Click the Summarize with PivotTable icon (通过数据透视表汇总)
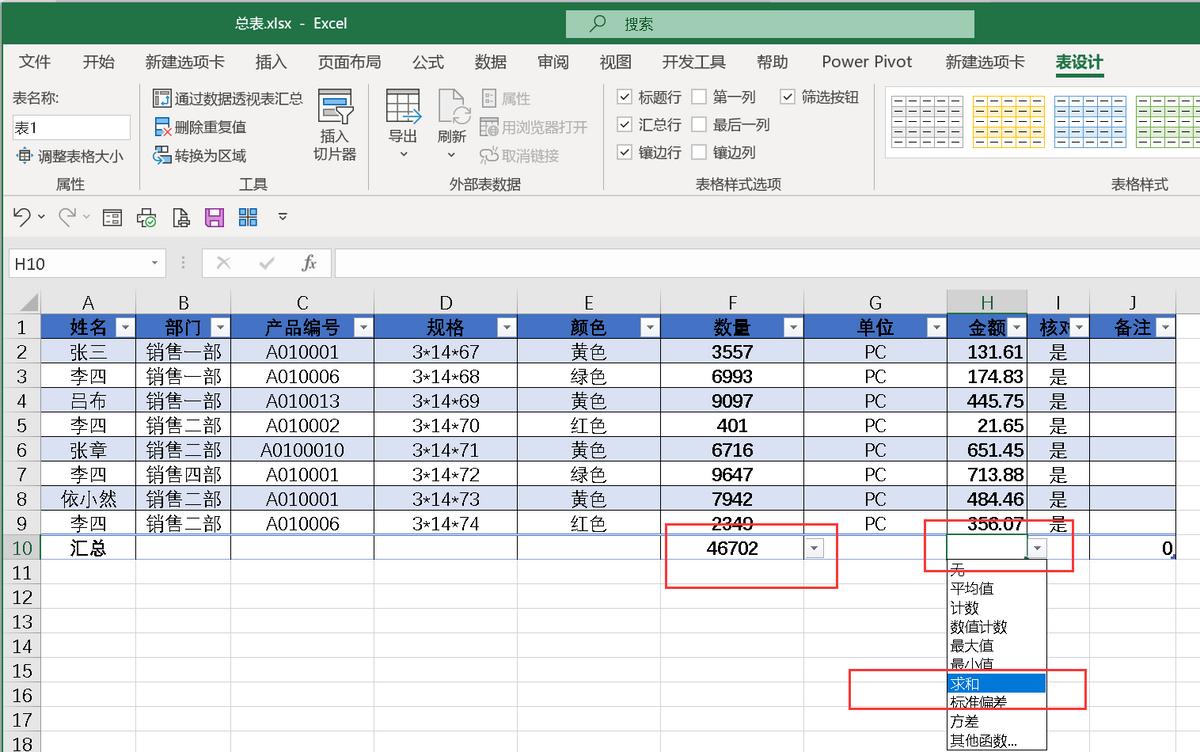The height and width of the screenshot is (752, 1200). coord(162,98)
